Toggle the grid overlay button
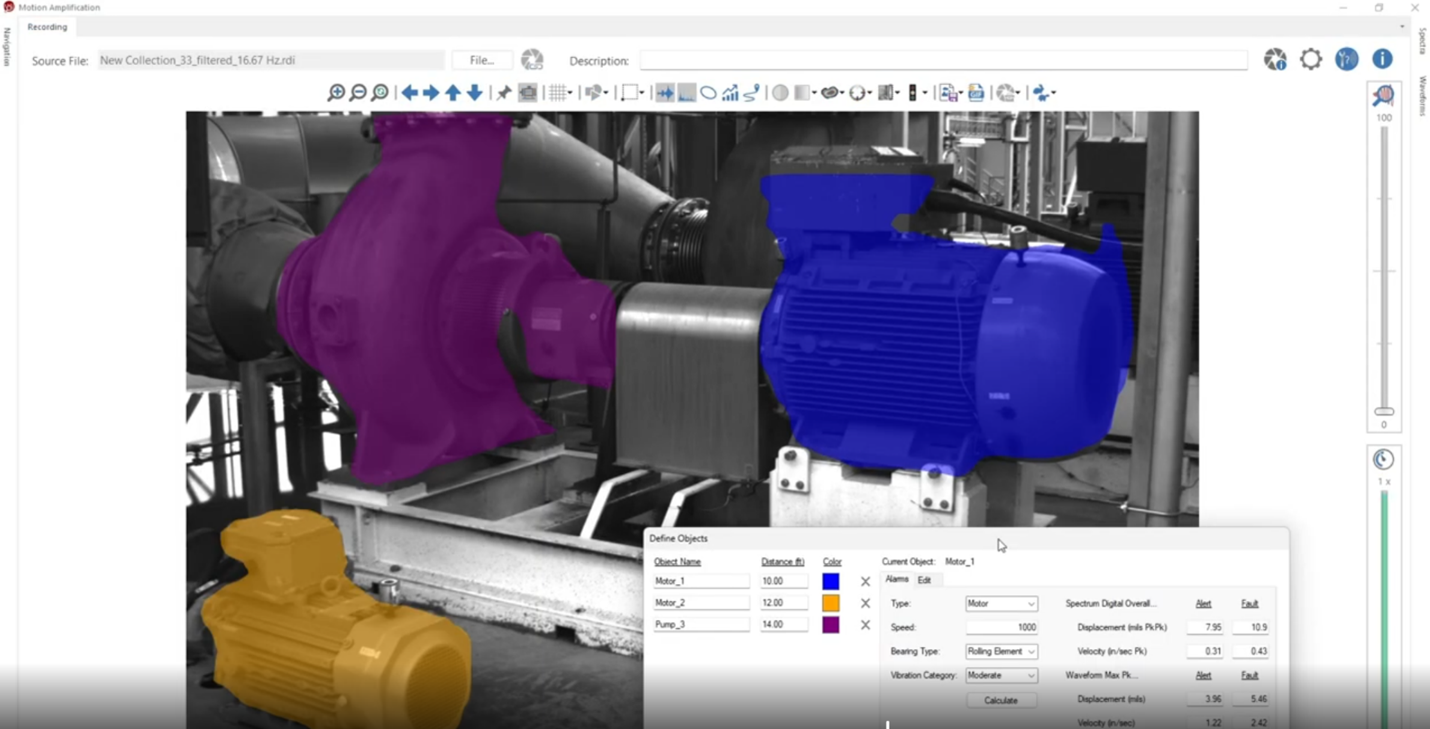This screenshot has height=729, width=1430. point(557,93)
